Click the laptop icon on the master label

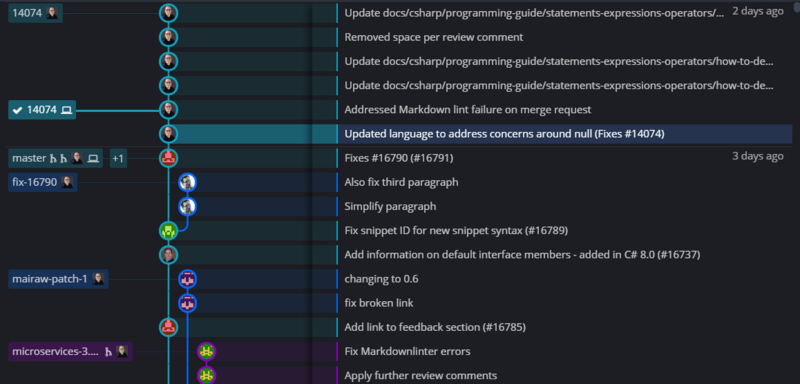click(92, 159)
